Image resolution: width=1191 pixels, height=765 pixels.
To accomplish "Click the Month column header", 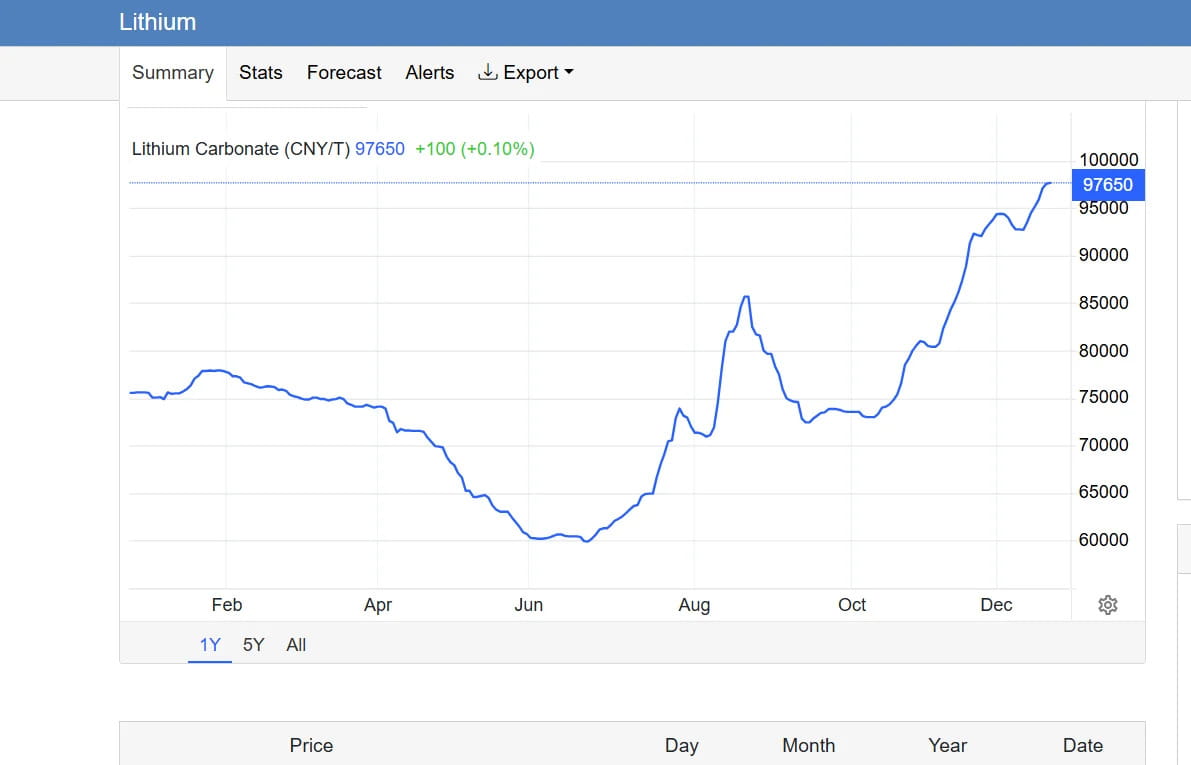I will pos(808,745).
